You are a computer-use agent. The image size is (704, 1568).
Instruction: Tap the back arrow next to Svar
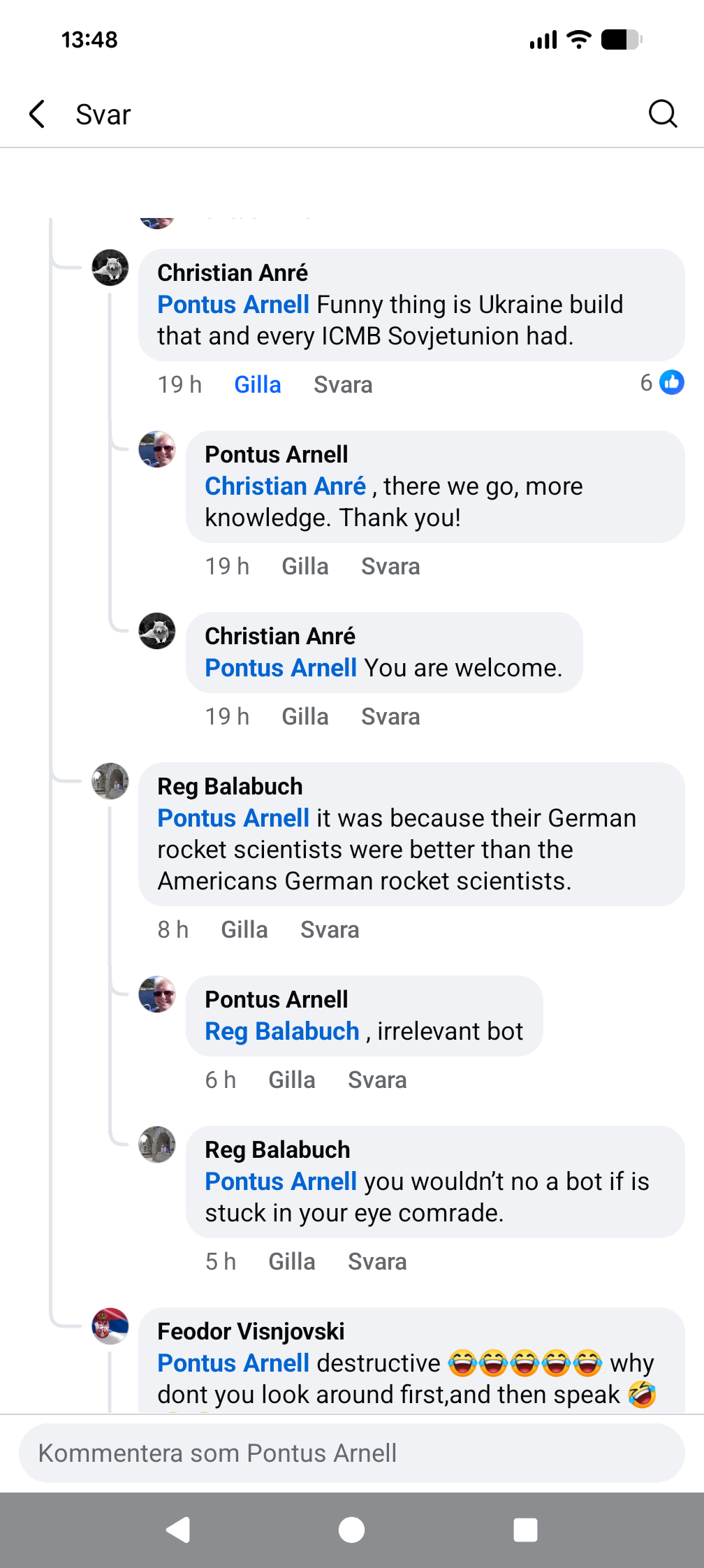point(38,114)
